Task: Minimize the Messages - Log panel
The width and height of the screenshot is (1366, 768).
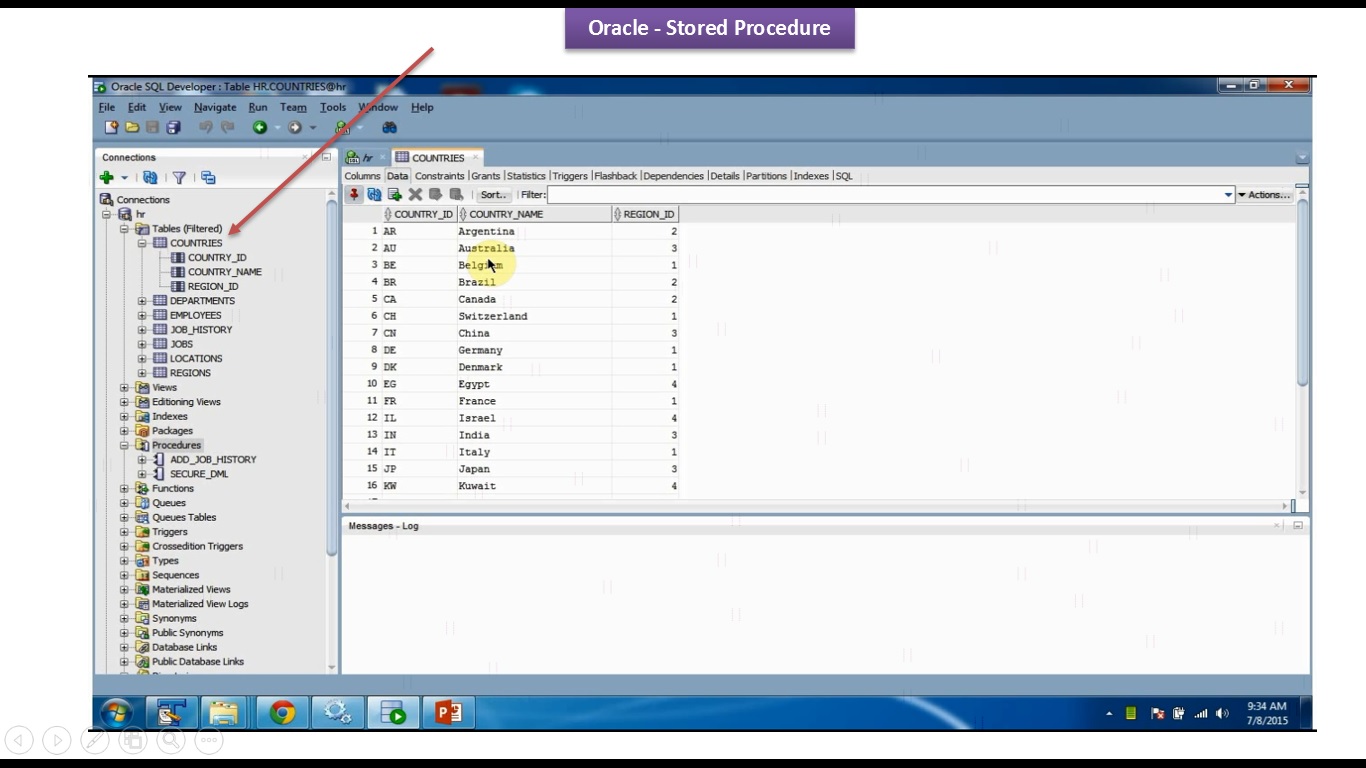Action: [1298, 525]
